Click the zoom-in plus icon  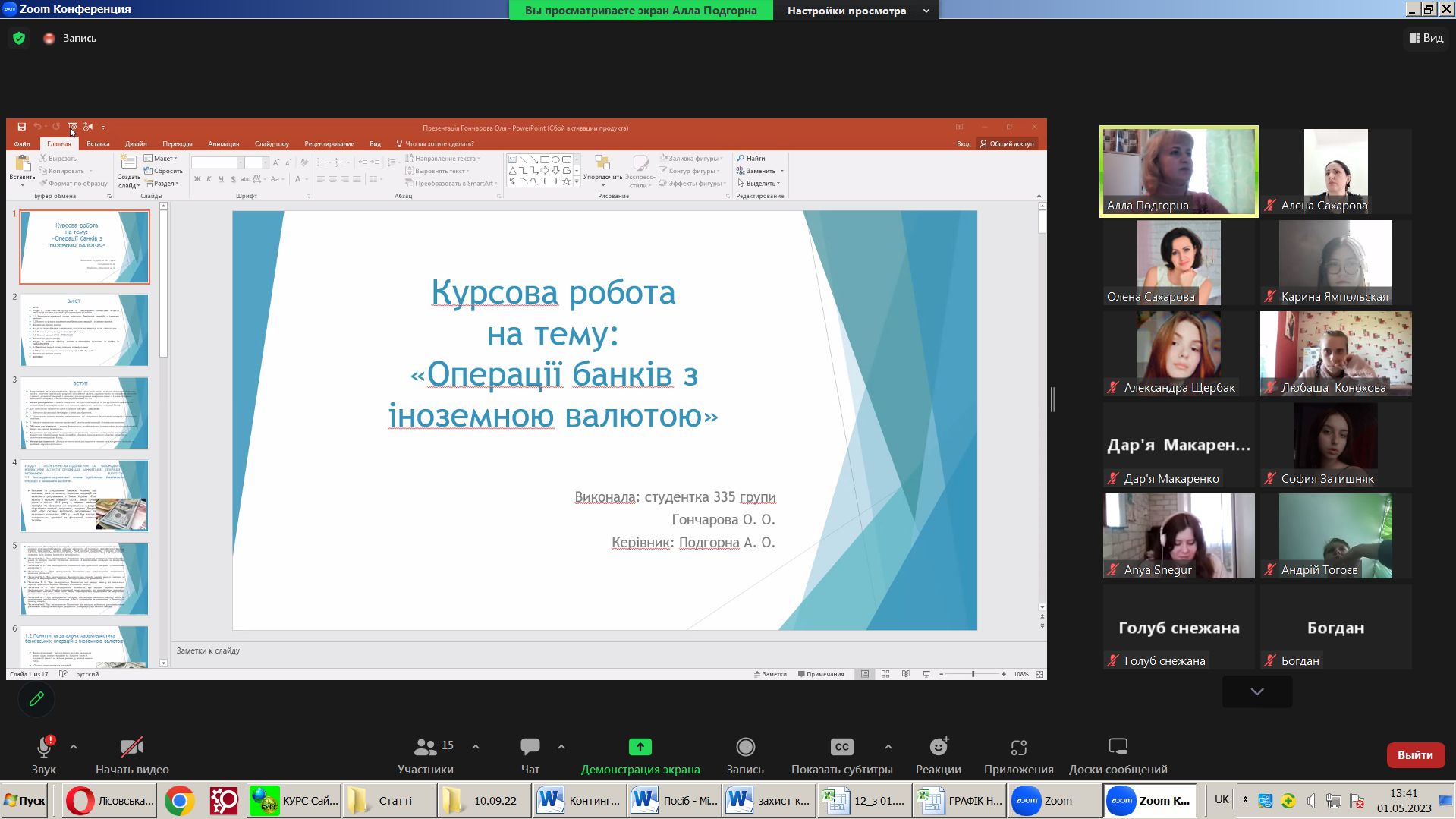(x=1004, y=674)
